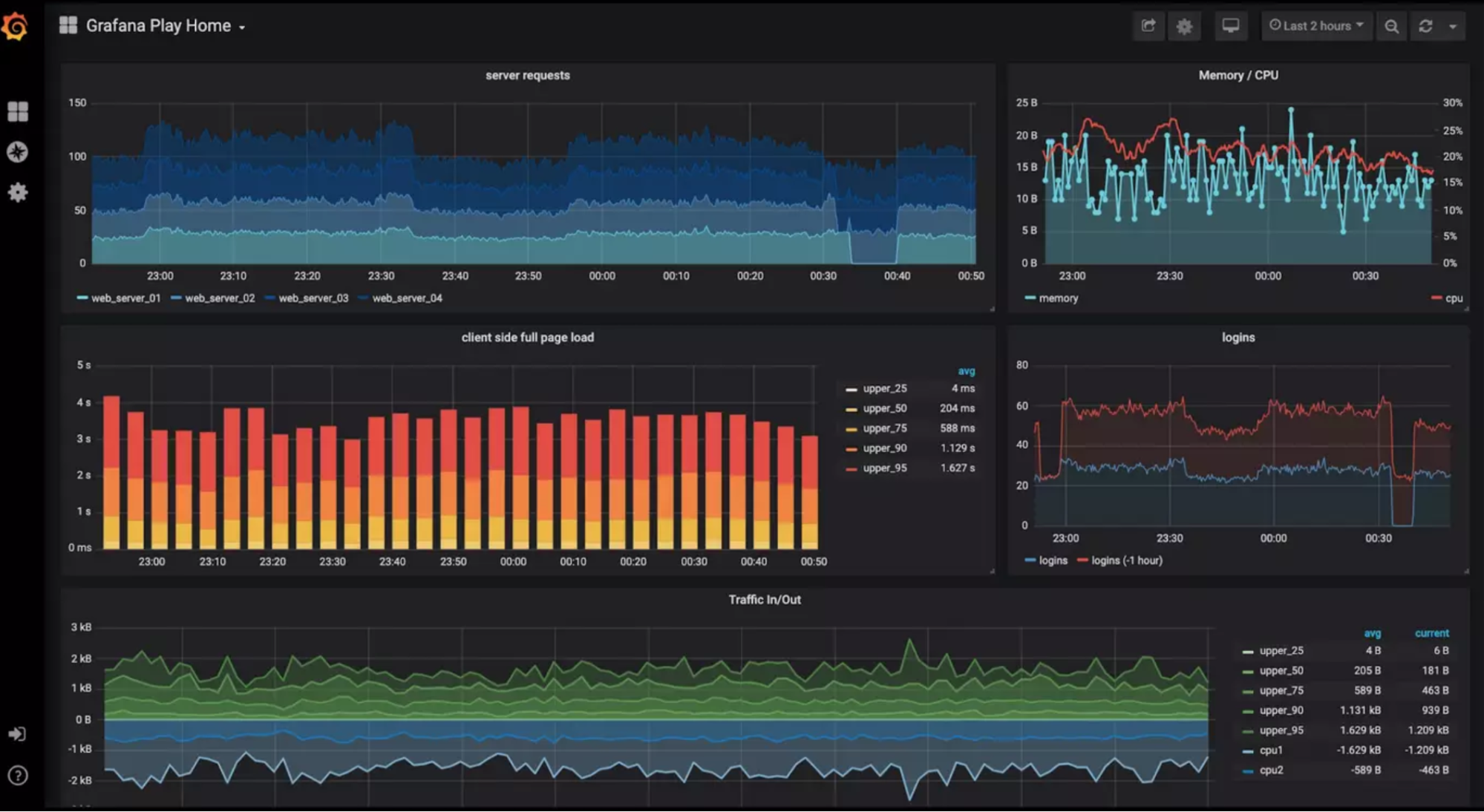1484x812 pixels.
Task: Open the Help question mark icon
Action: click(18, 776)
